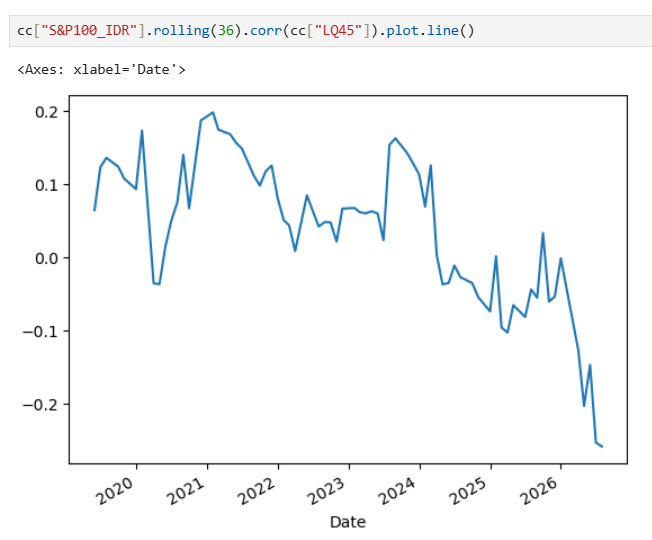Click the <Axes: xlabel='Date'> output text
652x540 pixels.
(x=101, y=69)
